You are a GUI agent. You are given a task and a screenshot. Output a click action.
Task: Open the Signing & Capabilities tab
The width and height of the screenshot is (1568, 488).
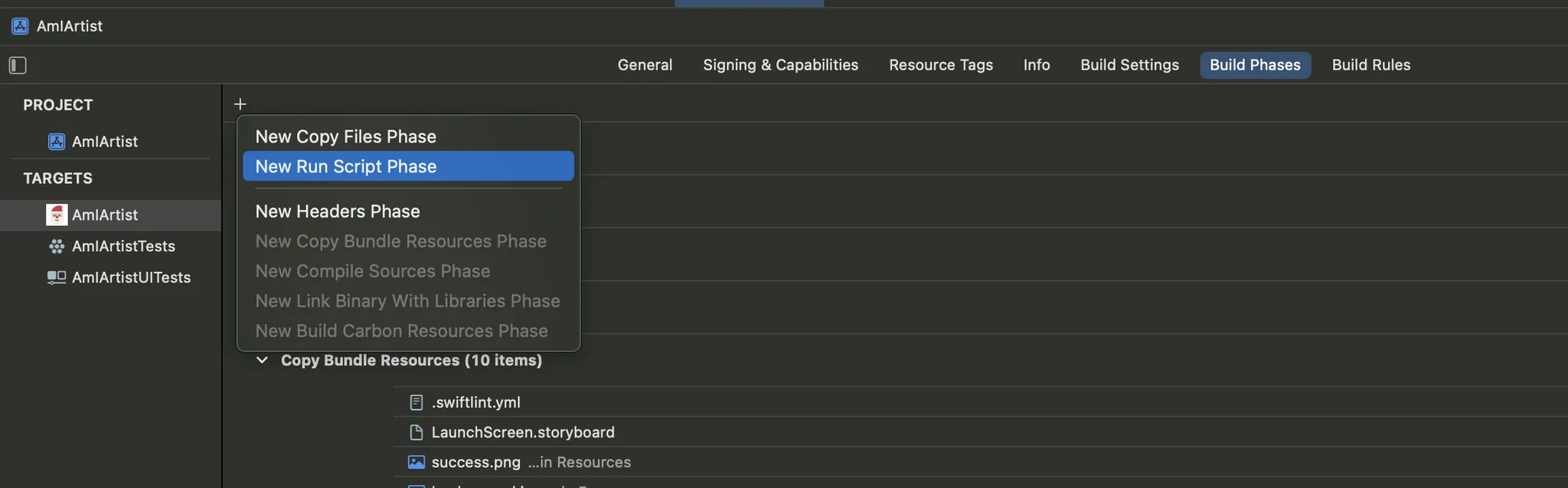click(780, 65)
